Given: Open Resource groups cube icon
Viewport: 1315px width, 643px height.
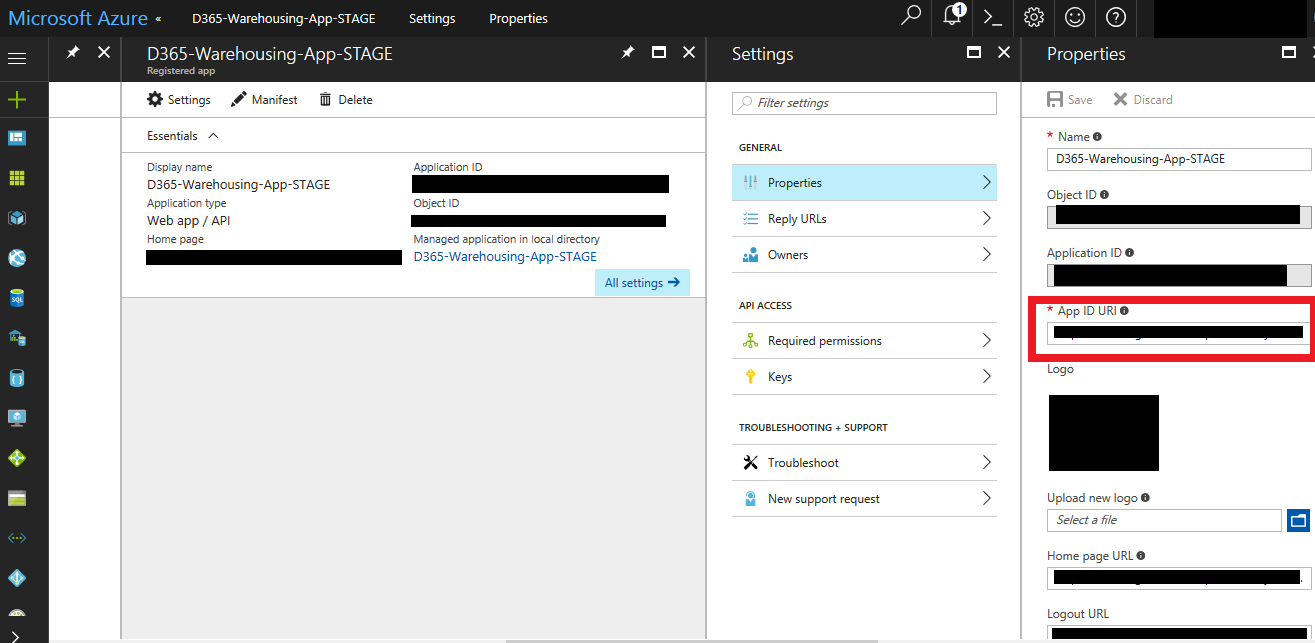Looking at the screenshot, I should coord(17,218).
